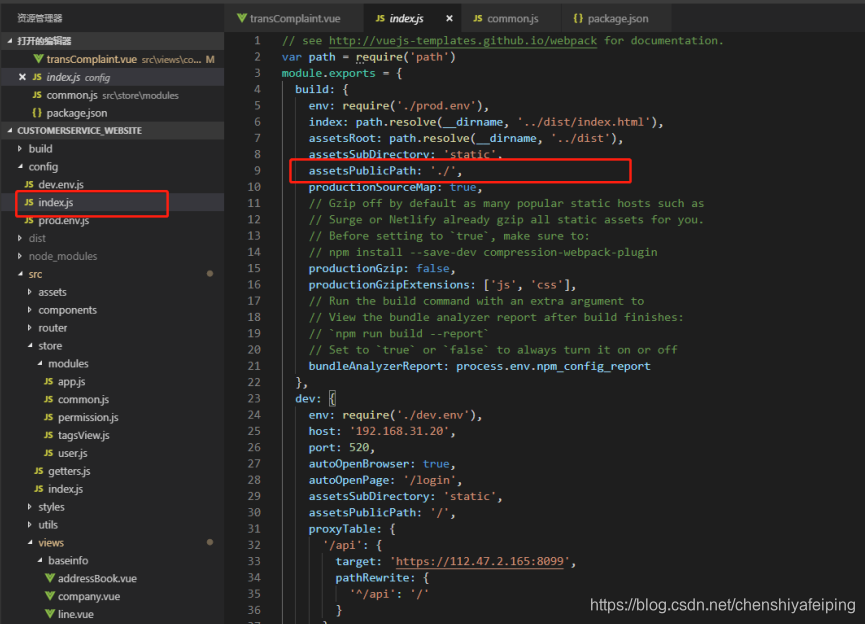The height and width of the screenshot is (624, 865).
Task: Expand the styles folder
Action: (30, 506)
